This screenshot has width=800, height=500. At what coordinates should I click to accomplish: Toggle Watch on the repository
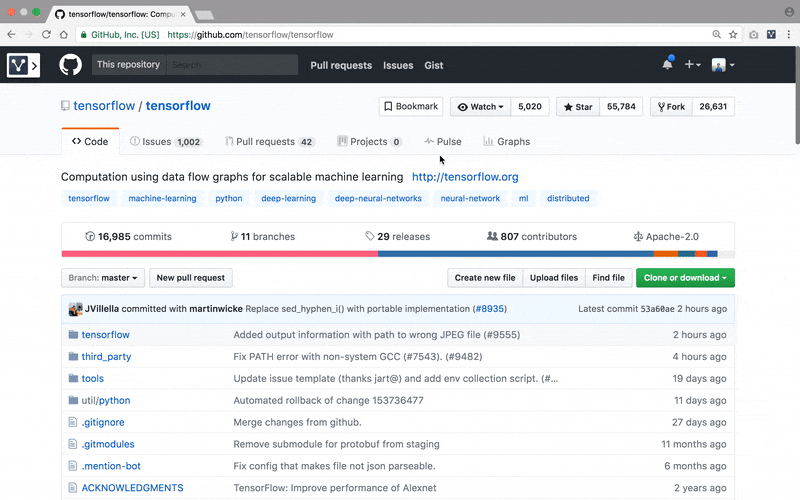click(480, 107)
